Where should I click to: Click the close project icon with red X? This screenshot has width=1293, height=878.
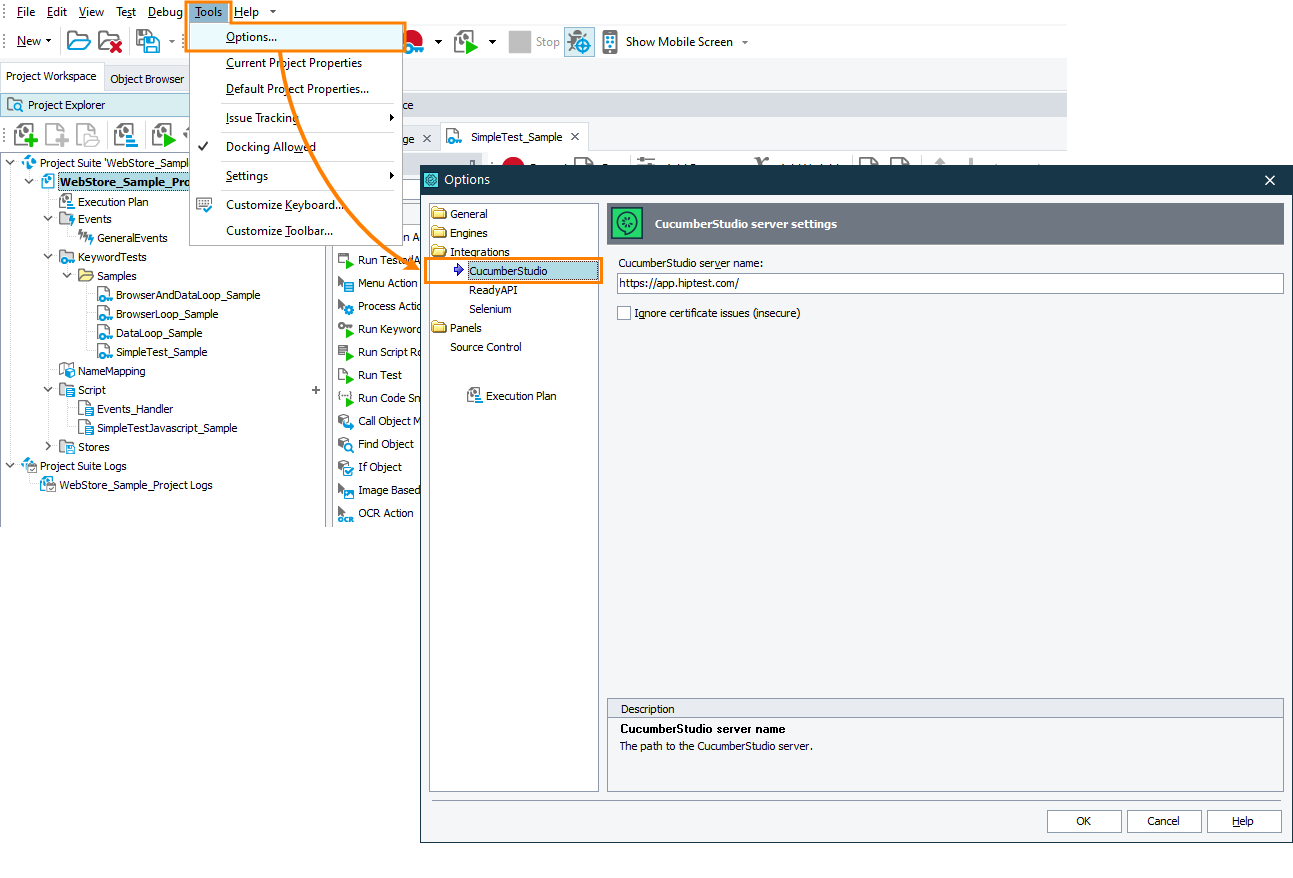tap(110, 42)
